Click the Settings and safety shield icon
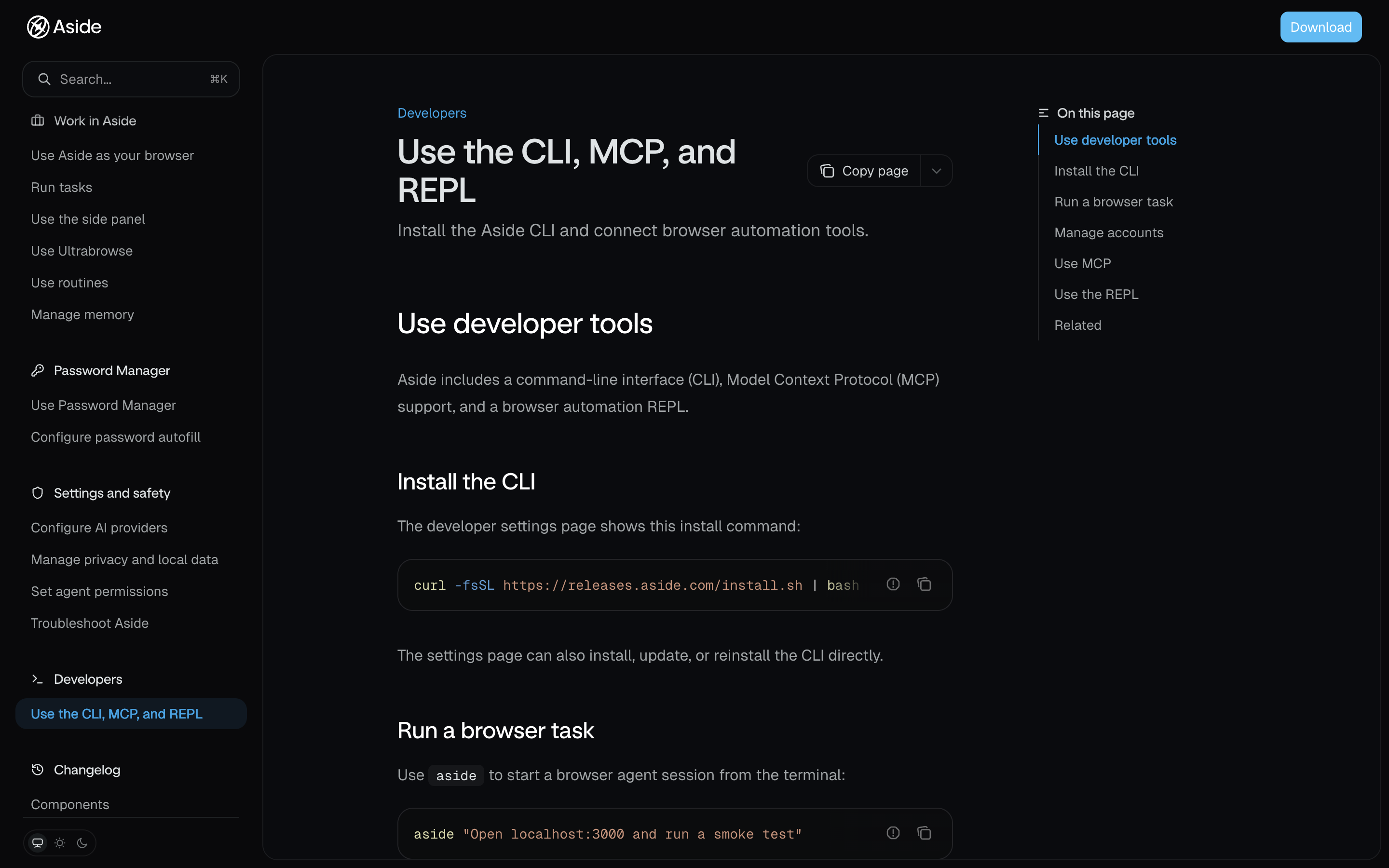The width and height of the screenshot is (1389, 868). pyautogui.click(x=37, y=493)
